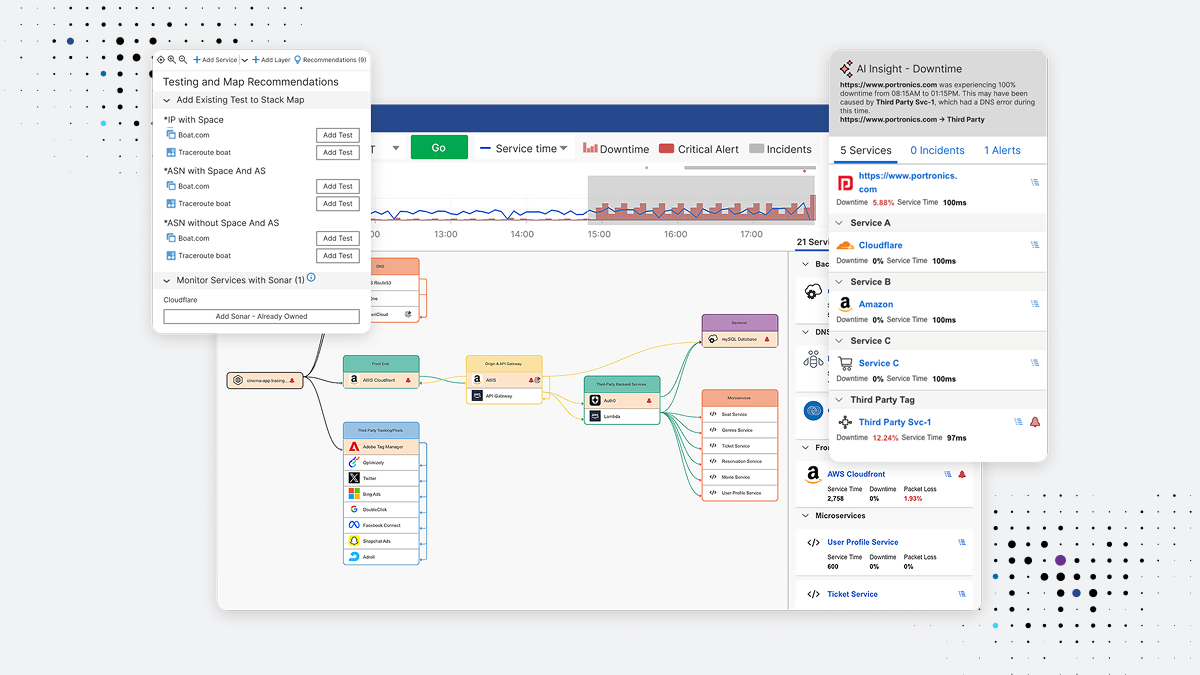The image size is (1200, 675).
Task: Switch to the 5 Services tab
Action: (866, 150)
